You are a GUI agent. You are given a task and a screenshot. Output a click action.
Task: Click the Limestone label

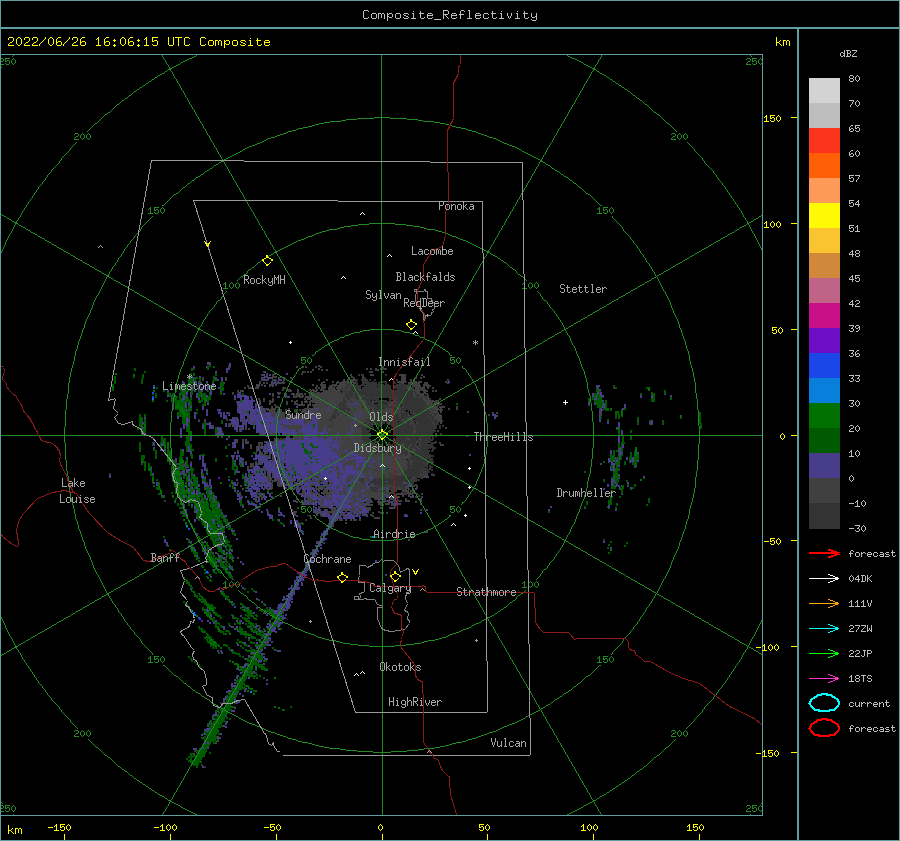point(189,386)
